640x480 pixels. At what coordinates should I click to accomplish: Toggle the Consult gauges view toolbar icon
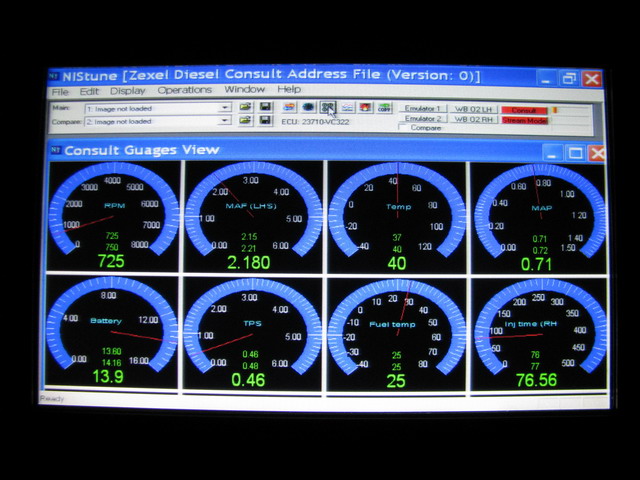click(328, 107)
